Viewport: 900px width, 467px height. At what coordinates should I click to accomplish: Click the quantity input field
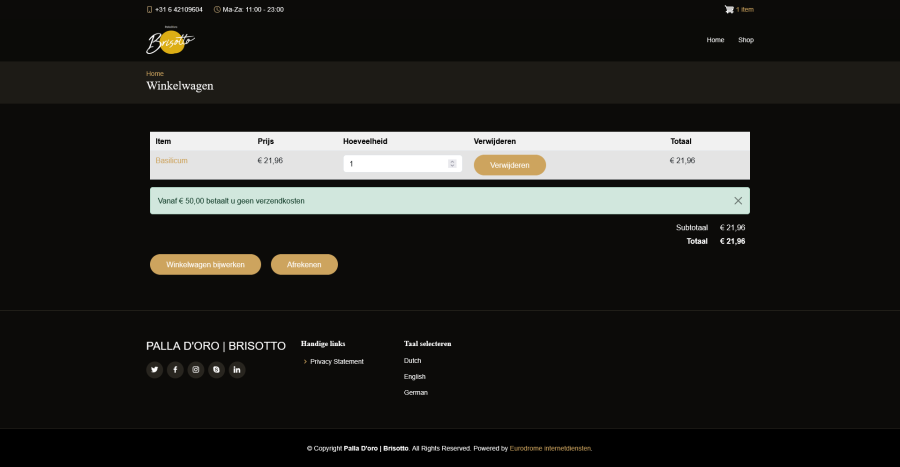coord(395,164)
